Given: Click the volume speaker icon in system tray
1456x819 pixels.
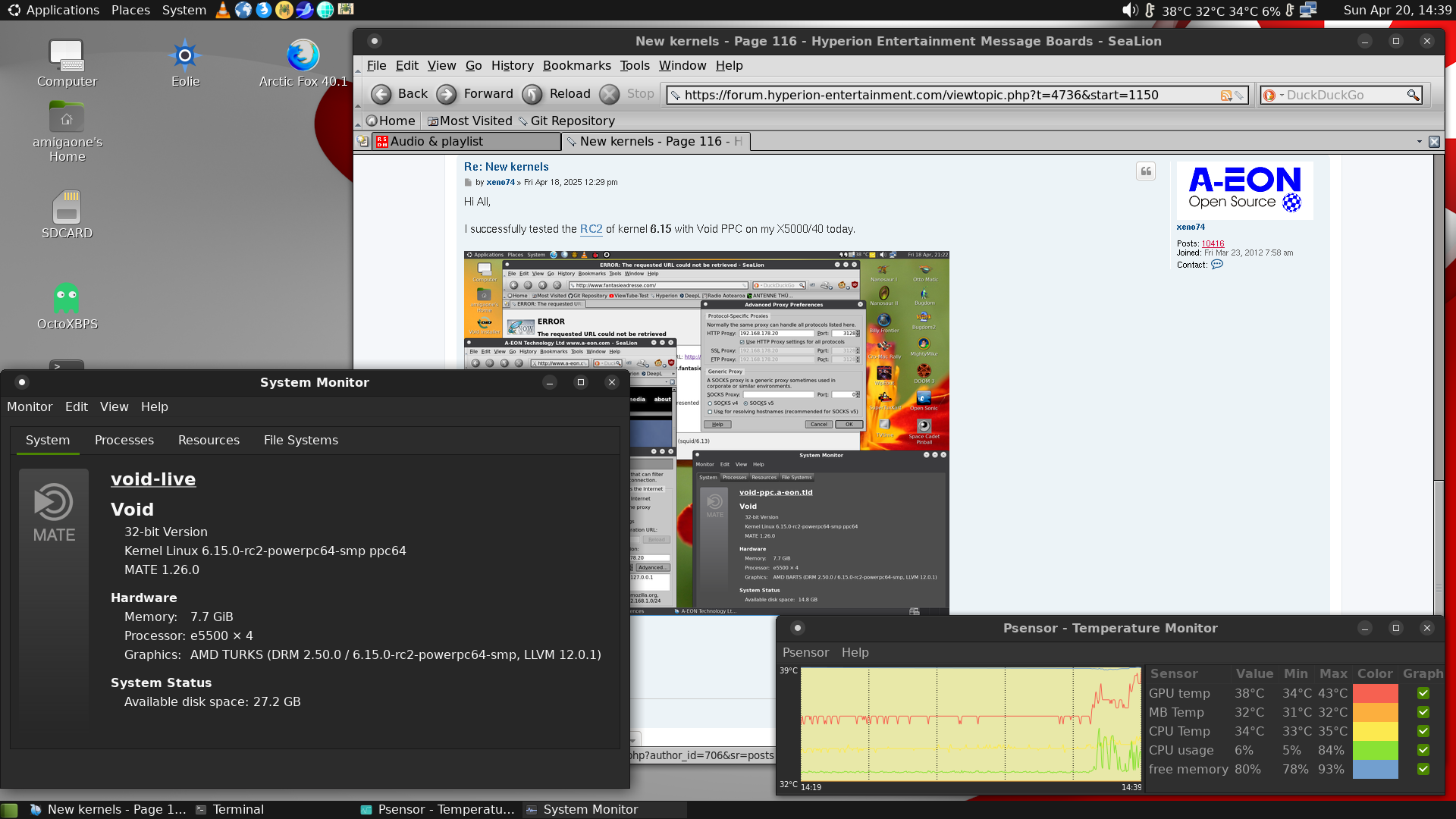Looking at the screenshot, I should pyautogui.click(x=1129, y=10).
